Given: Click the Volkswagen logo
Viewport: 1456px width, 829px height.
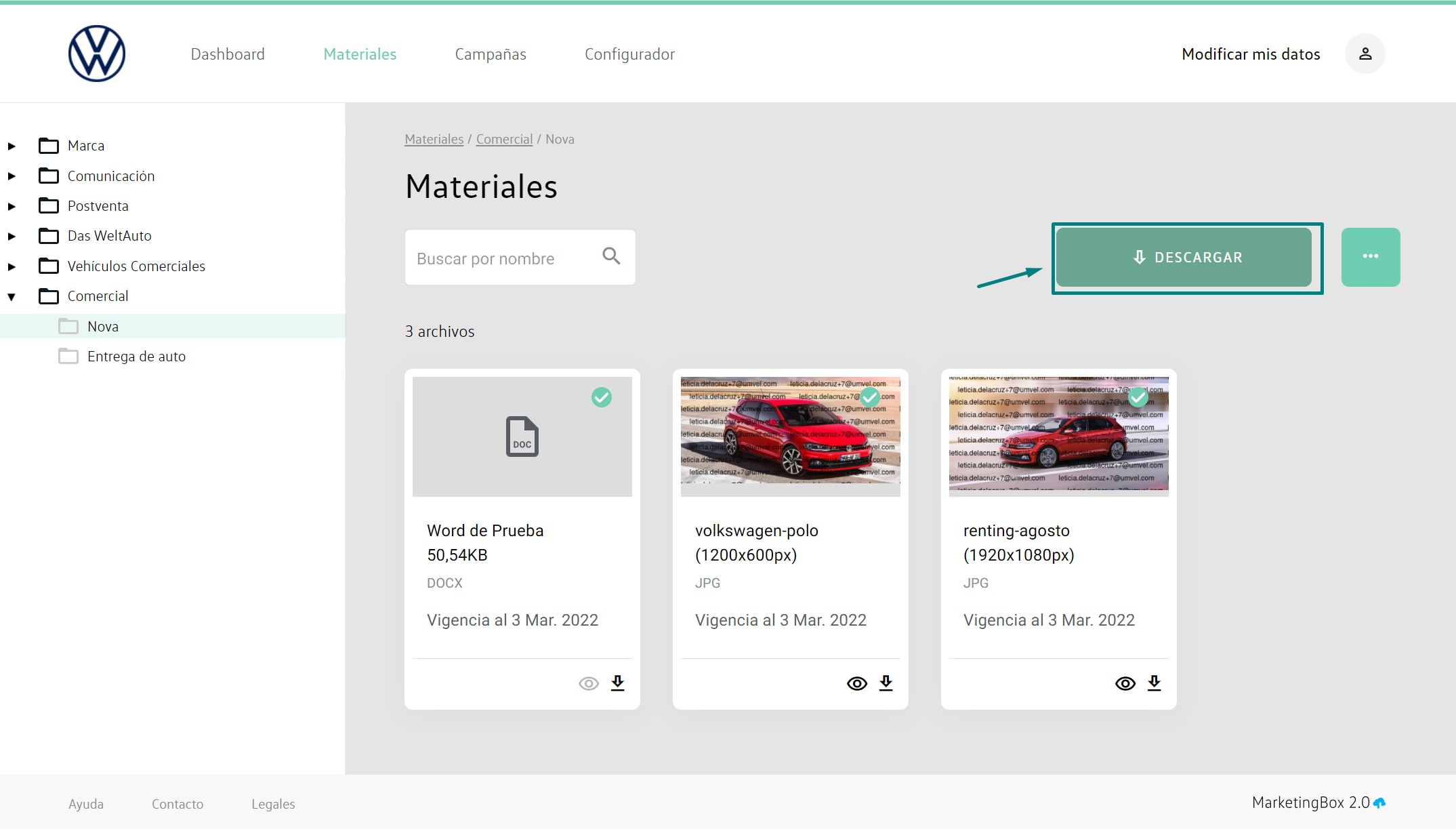Looking at the screenshot, I should click(x=97, y=54).
